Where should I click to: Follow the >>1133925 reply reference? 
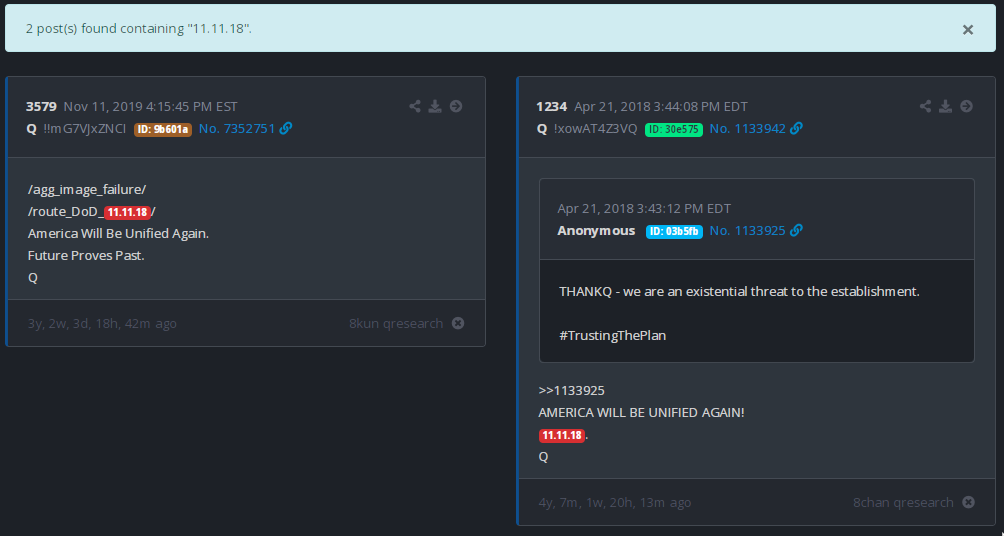tap(571, 391)
